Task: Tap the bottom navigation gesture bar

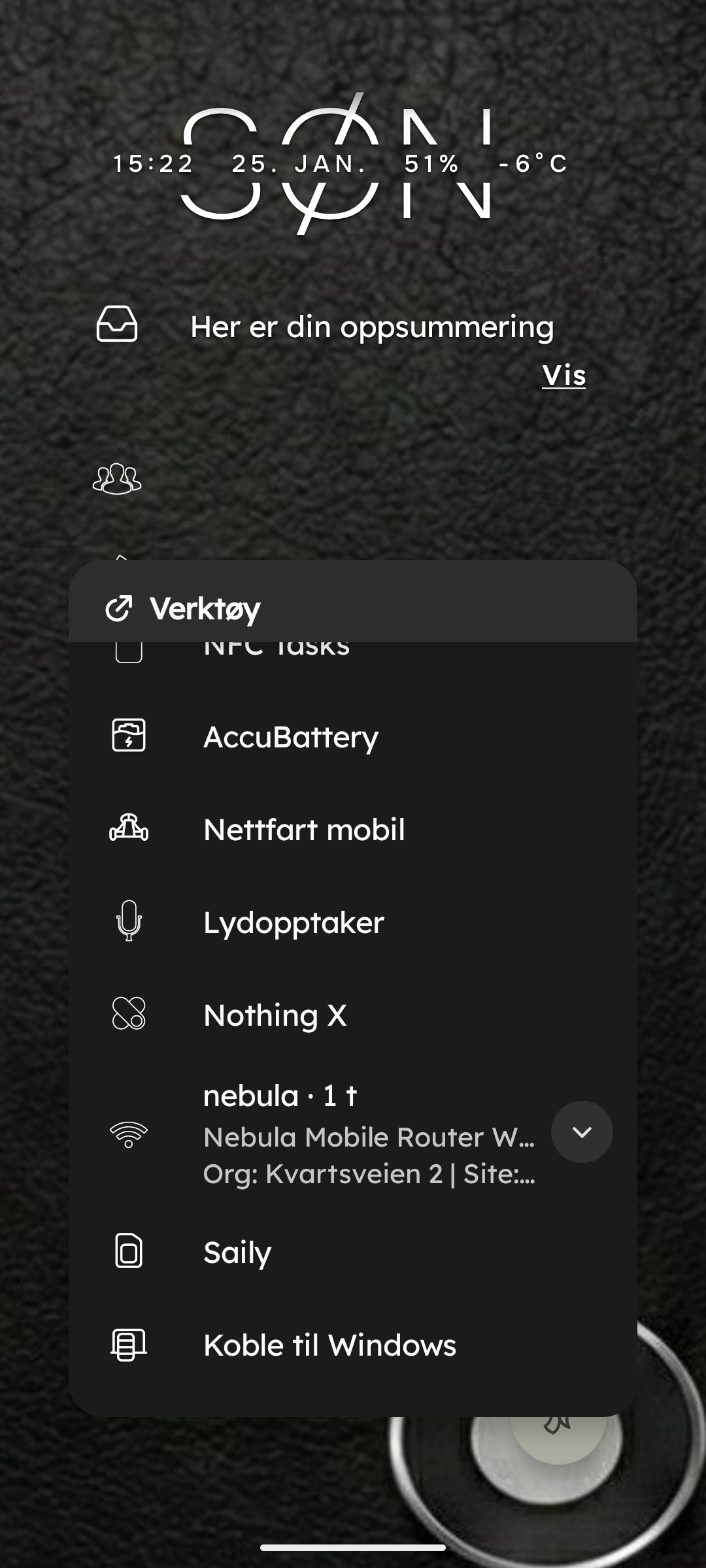Action: [x=353, y=1547]
